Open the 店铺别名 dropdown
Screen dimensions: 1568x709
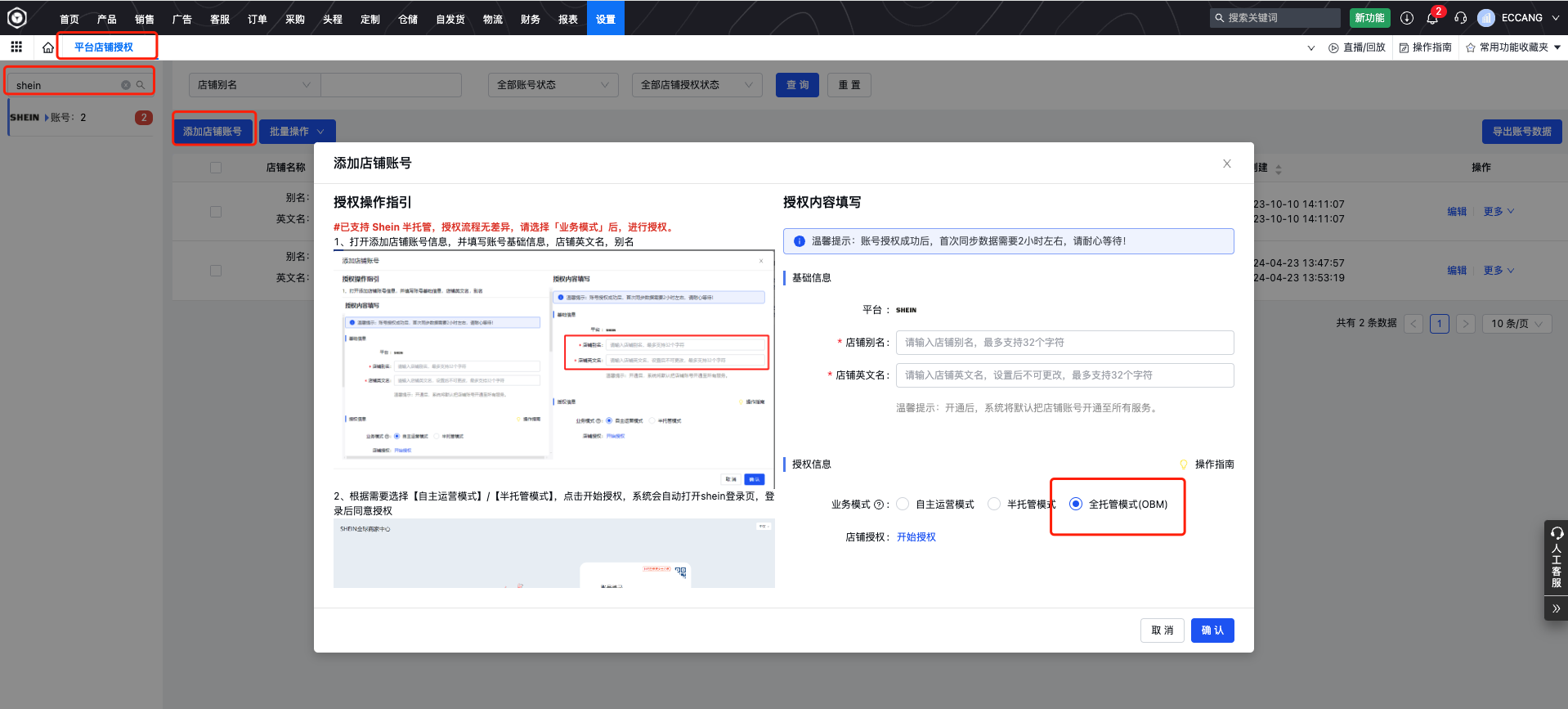pos(254,85)
